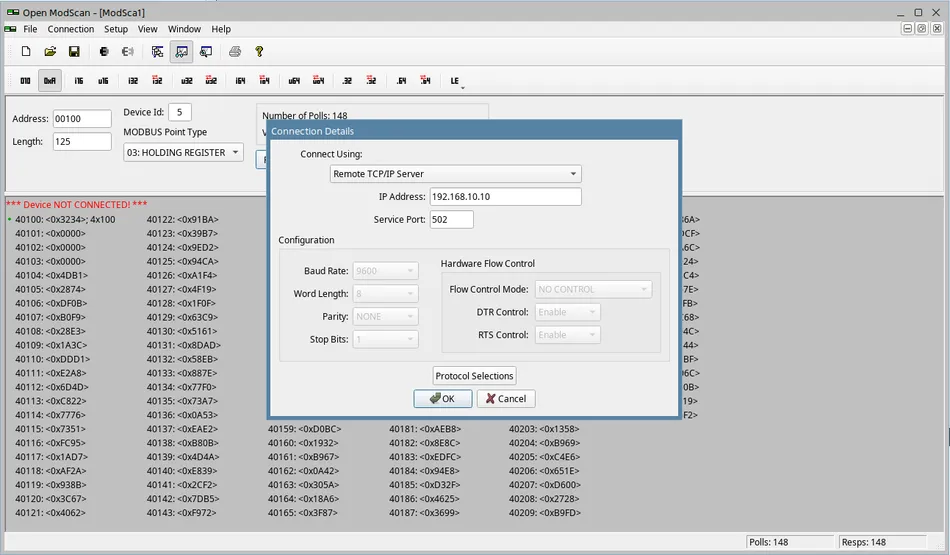Click the Service Port field
Image resolution: width=950 pixels, height=555 pixels.
[x=451, y=219]
